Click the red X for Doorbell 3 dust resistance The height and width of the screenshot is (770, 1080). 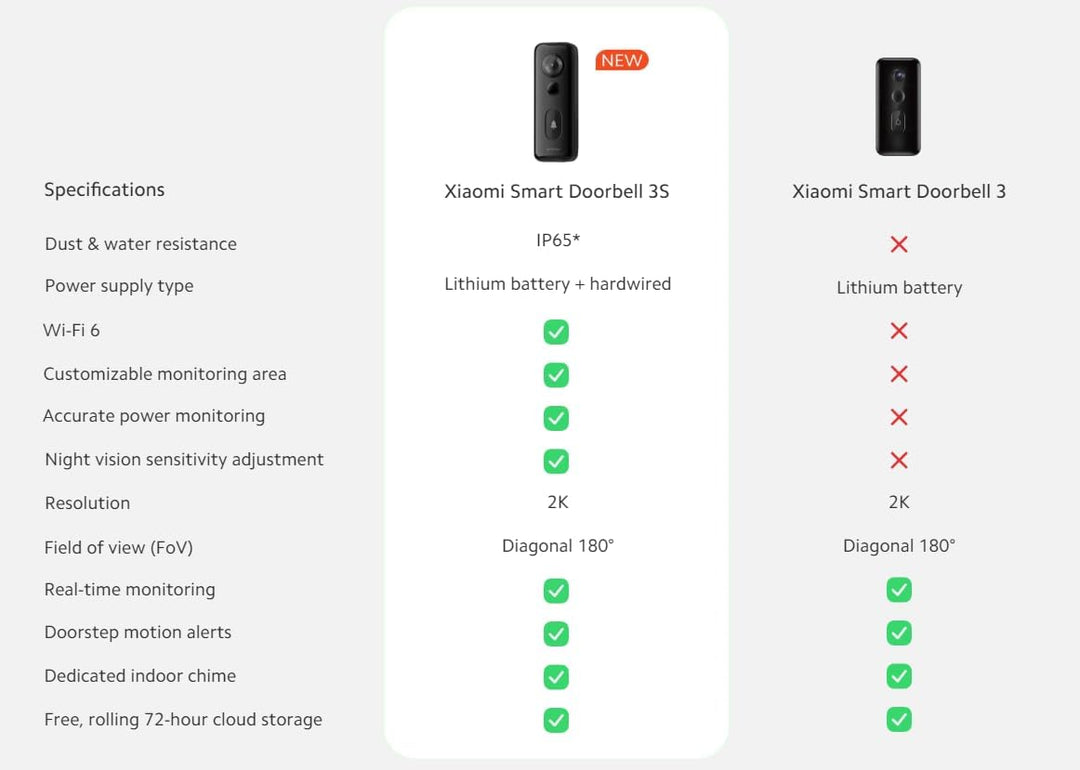click(x=899, y=244)
